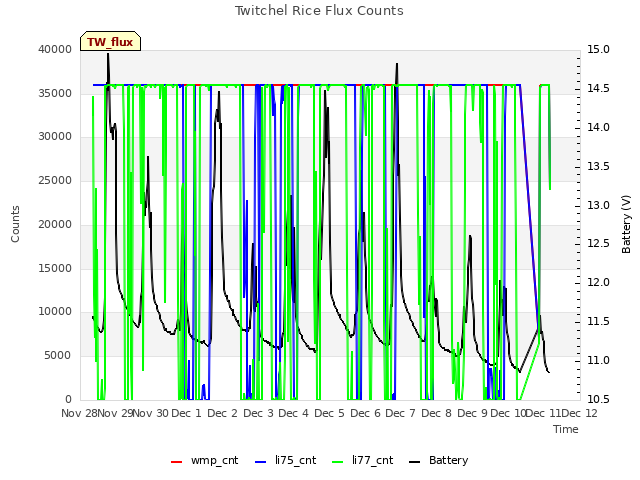Click the Dec 5 date tick
The width and height of the screenshot is (640, 480).
click(x=329, y=413)
